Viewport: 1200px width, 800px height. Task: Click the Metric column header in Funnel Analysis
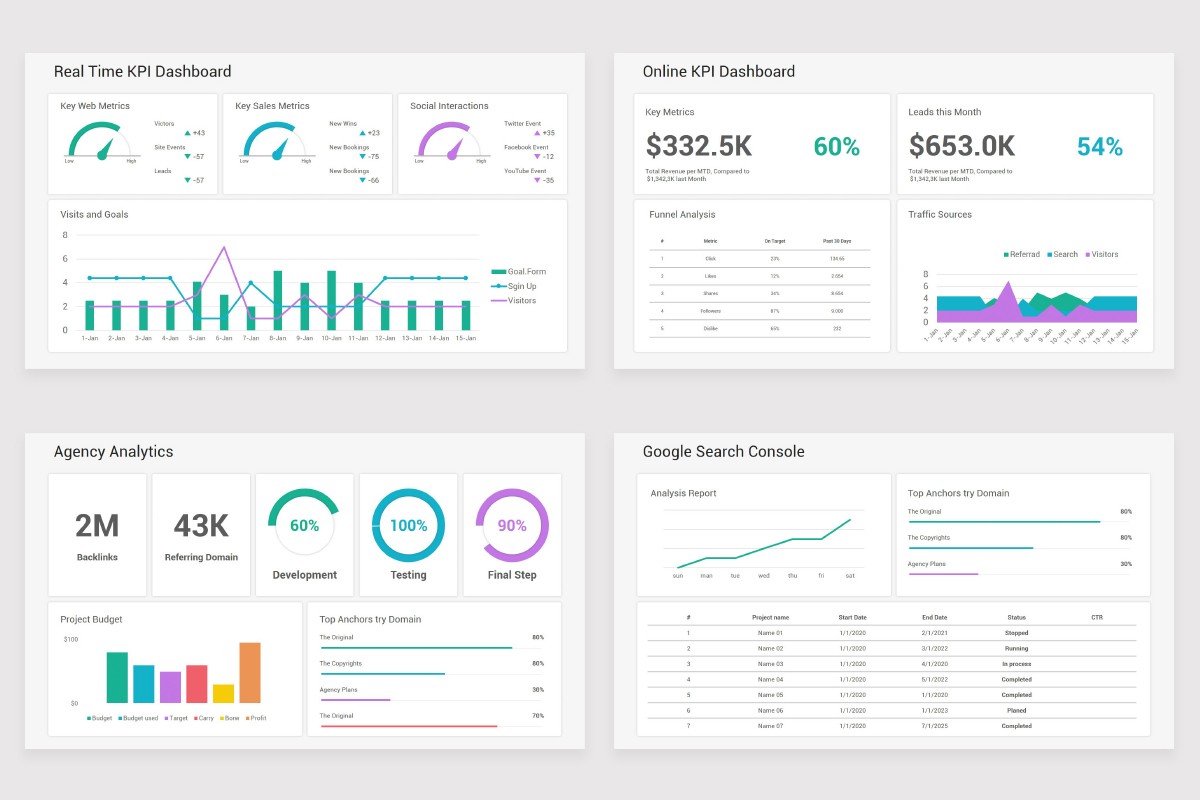click(x=710, y=241)
